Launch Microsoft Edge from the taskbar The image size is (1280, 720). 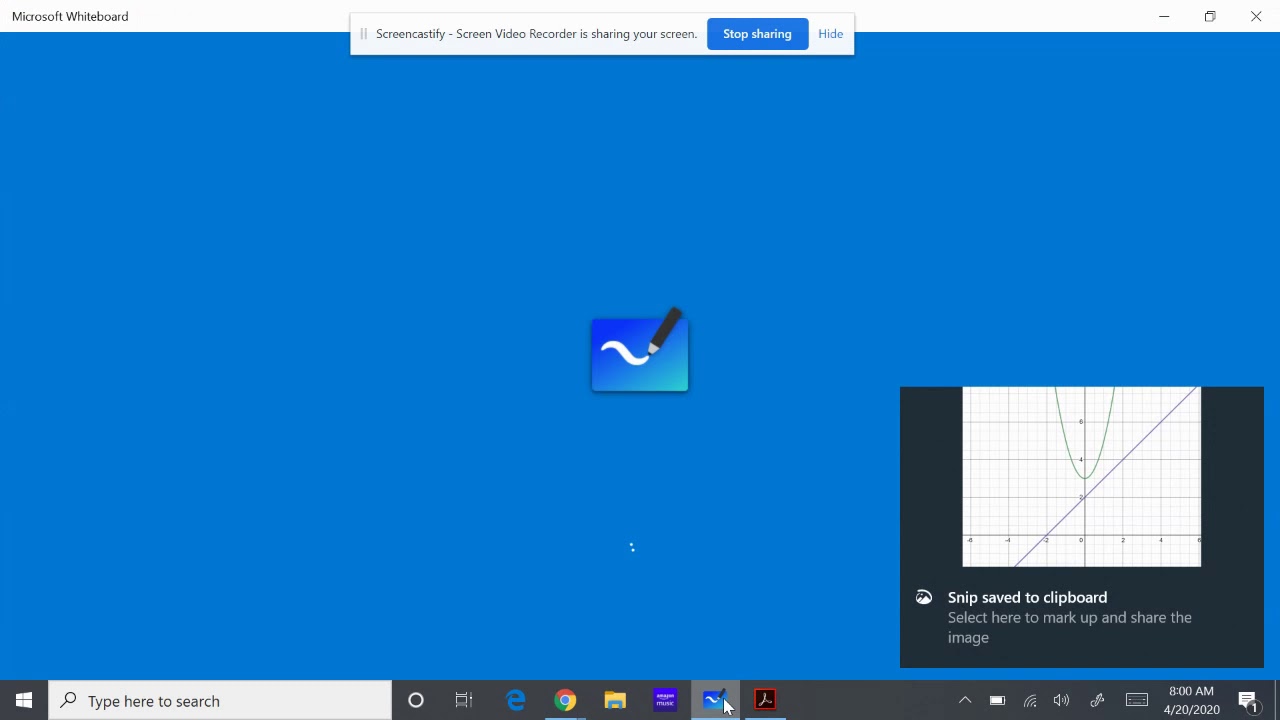515,700
